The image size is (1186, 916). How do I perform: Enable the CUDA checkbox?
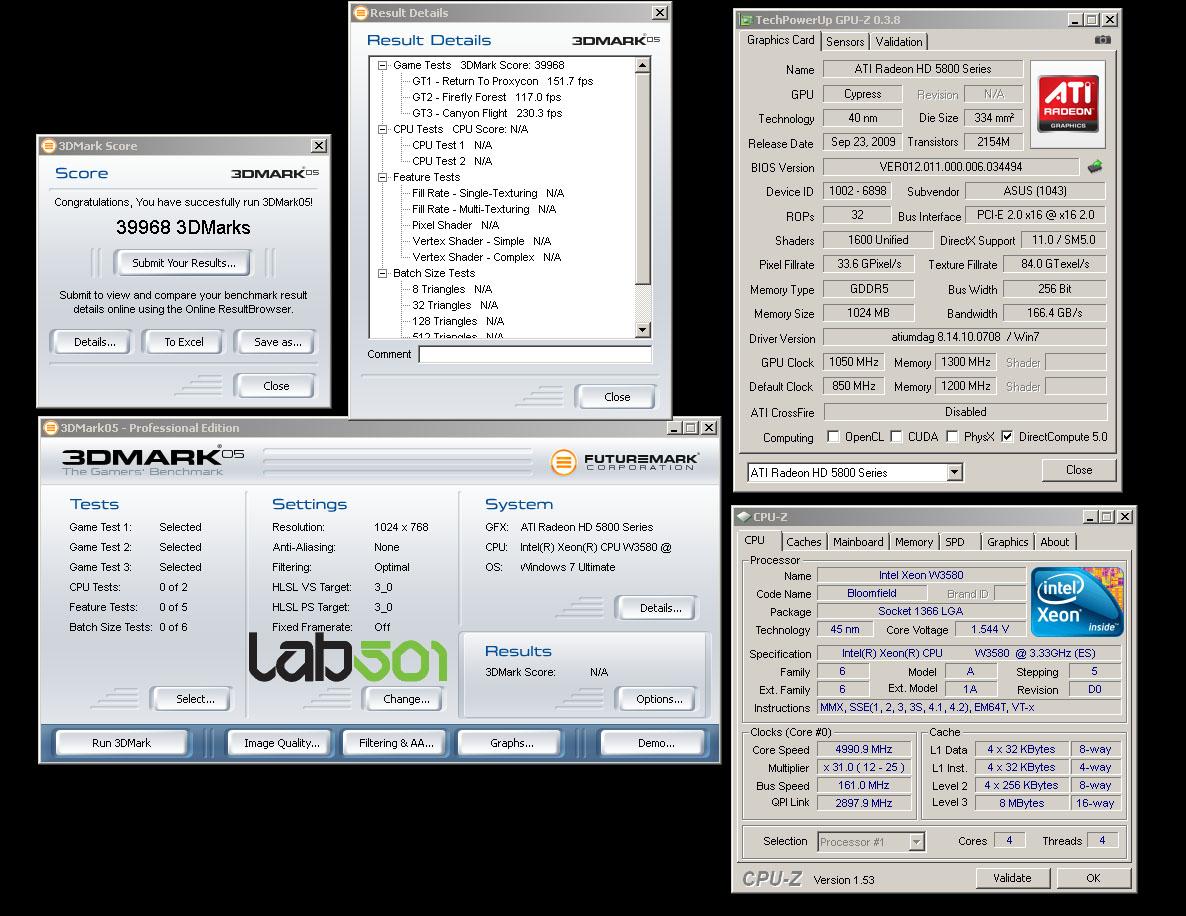pyautogui.click(x=896, y=436)
